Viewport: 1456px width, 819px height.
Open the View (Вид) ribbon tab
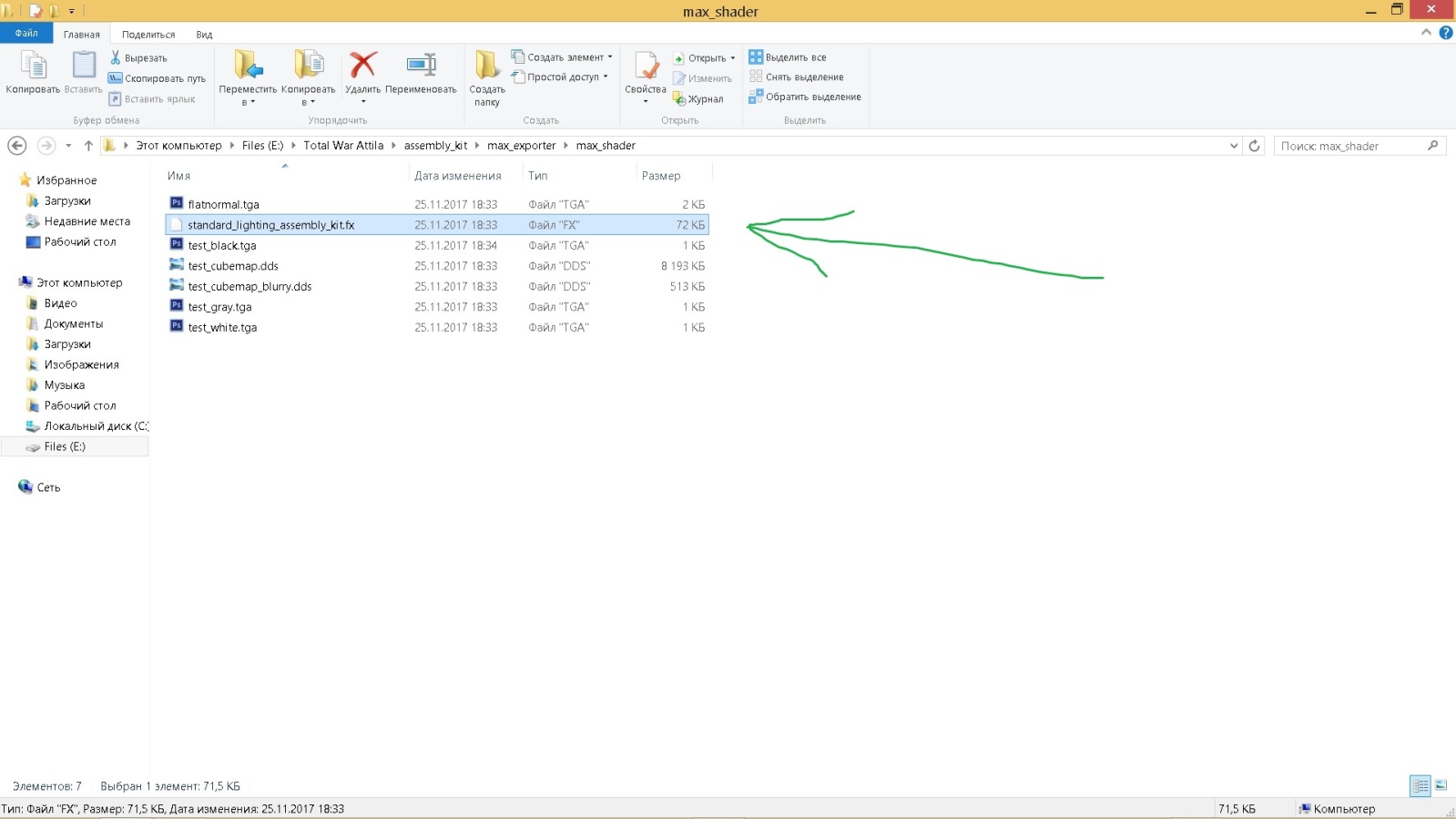click(204, 35)
